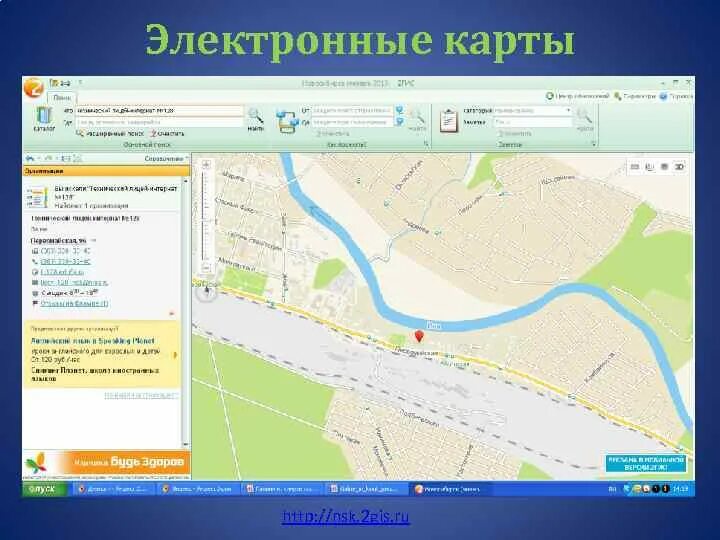Click the От route start field
The height and width of the screenshot is (540, 720).
click(x=352, y=111)
